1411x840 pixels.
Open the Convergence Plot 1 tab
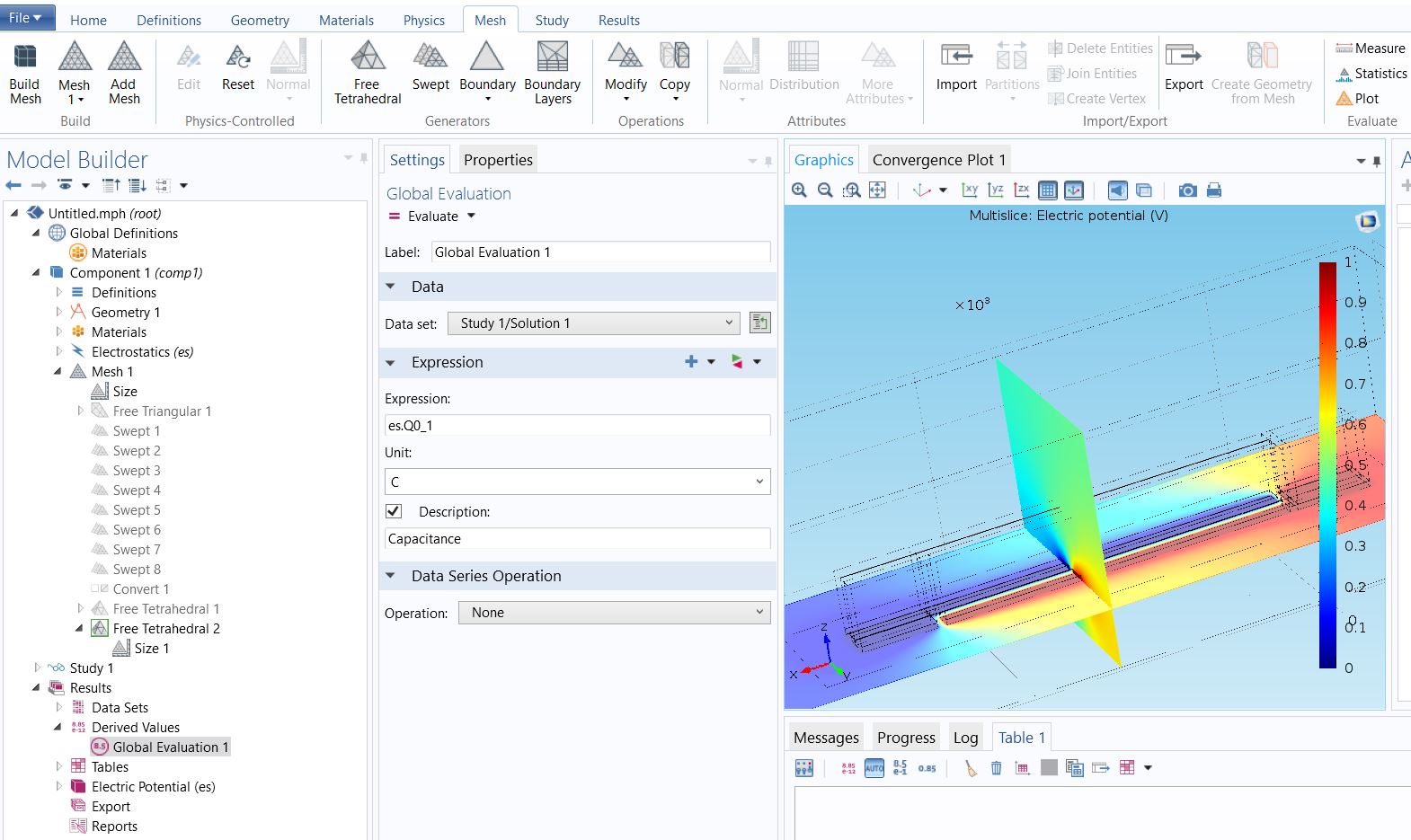point(938,160)
